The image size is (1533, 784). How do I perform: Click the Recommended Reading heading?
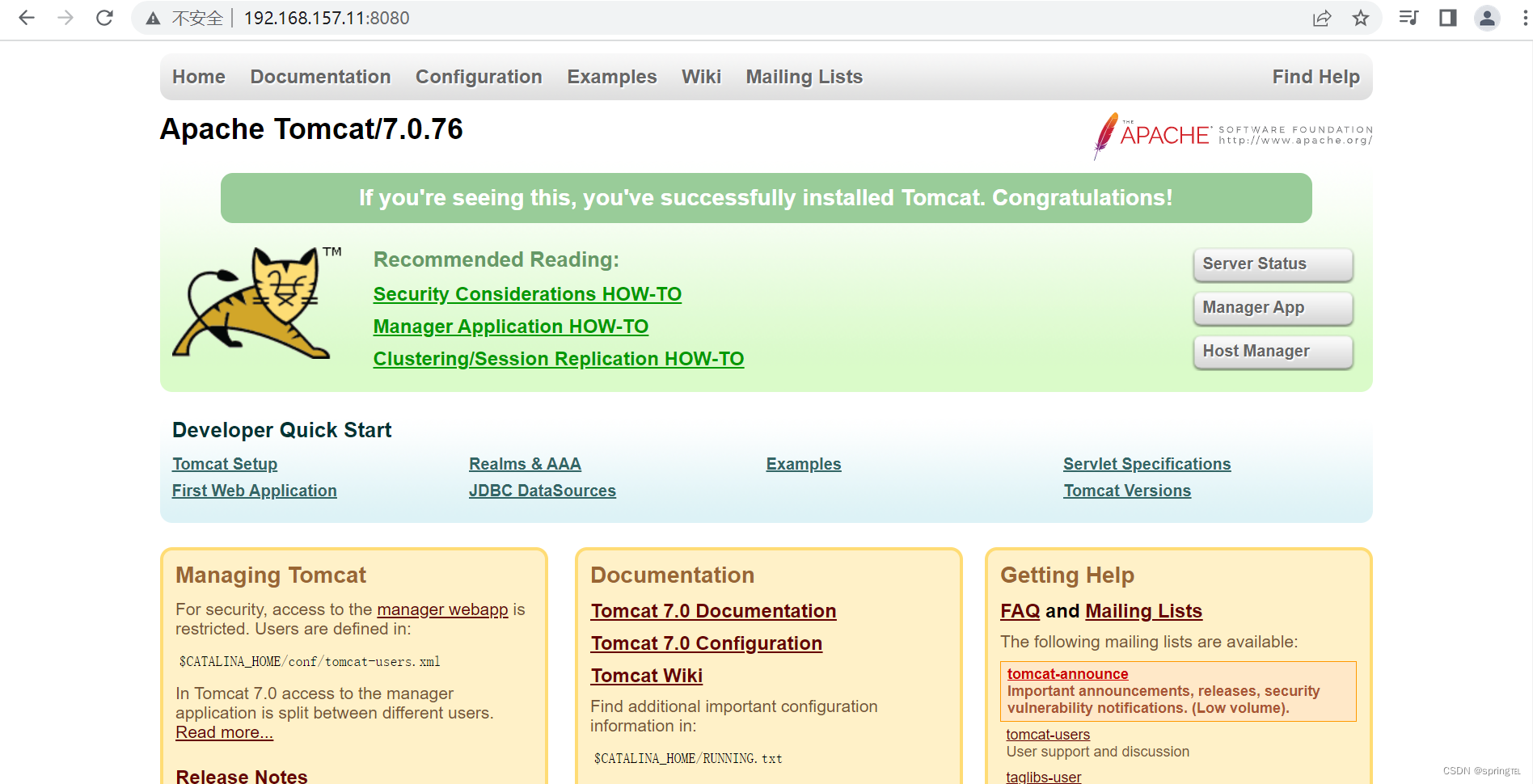click(x=496, y=259)
